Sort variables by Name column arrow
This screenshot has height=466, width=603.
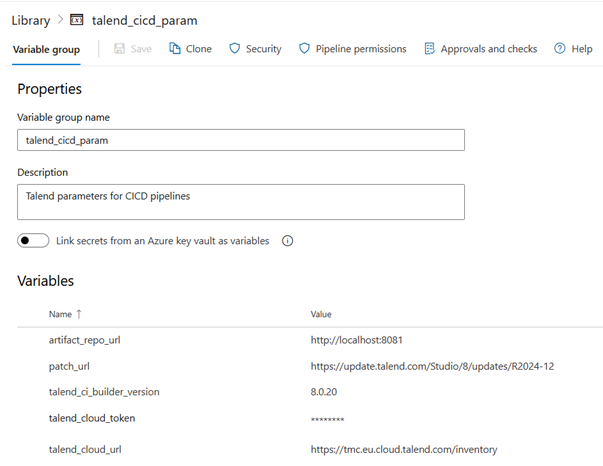coord(79,314)
